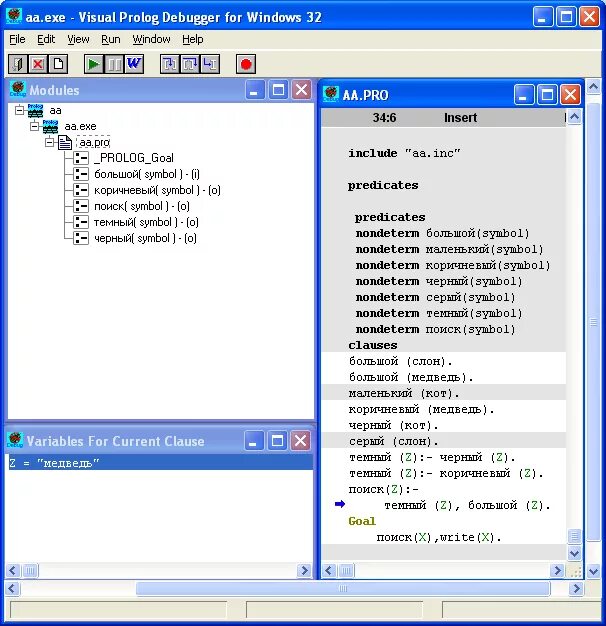The width and height of the screenshot is (606, 626).
Task: Click the 'Goal' keyword in AA.PRO
Action: point(362,521)
